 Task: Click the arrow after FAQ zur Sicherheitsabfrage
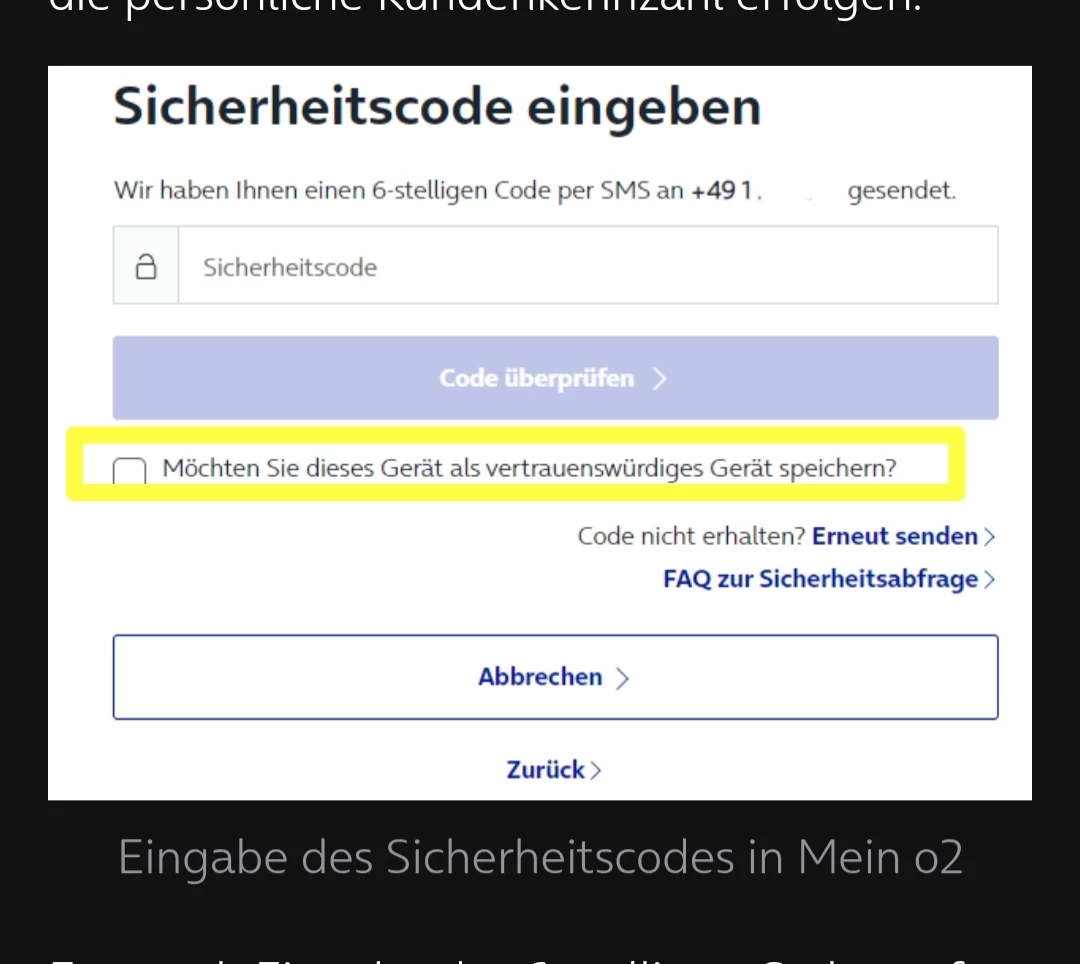coord(989,580)
